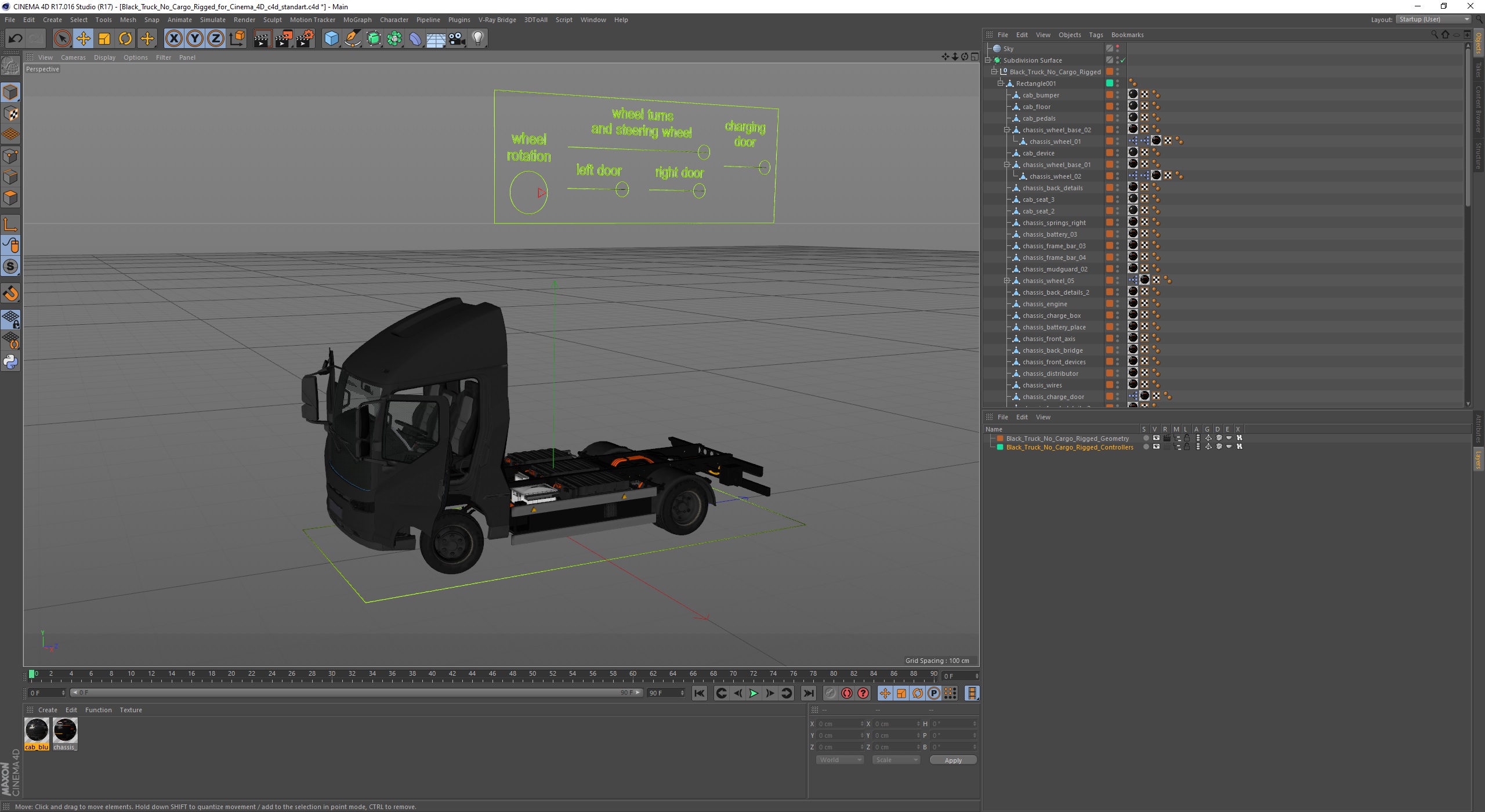This screenshot has width=1485, height=812.
Task: Click frame 44 on the timeline ruler
Action: (472, 675)
